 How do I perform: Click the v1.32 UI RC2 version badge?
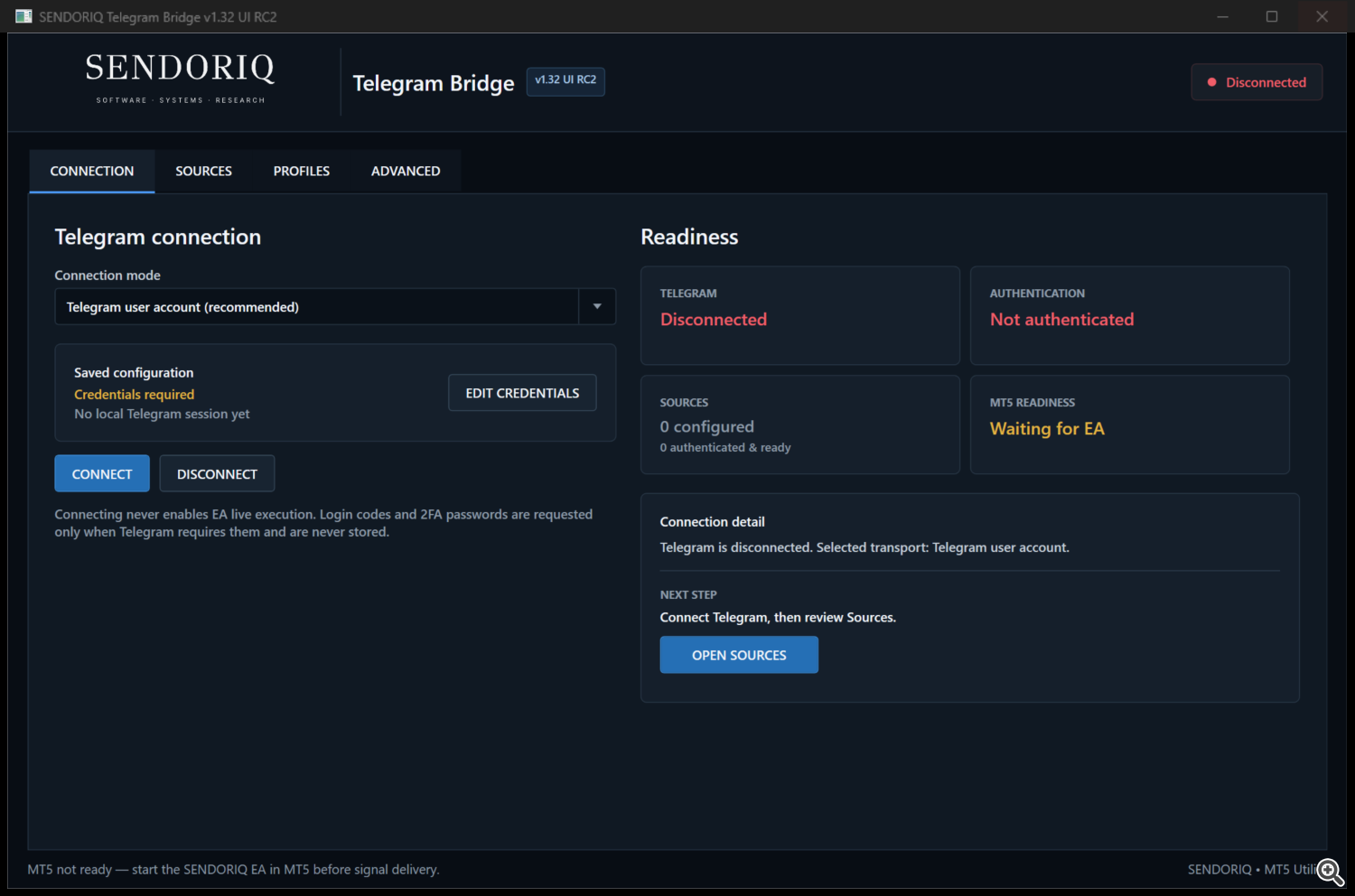565,80
